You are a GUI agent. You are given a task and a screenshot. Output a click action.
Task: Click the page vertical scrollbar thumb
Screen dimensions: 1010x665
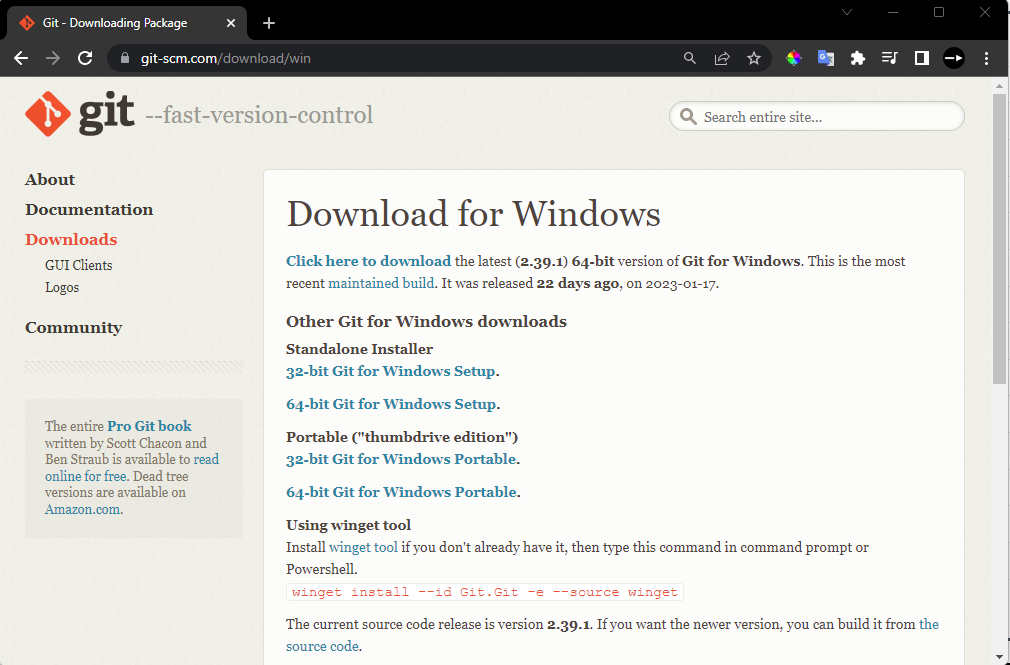[999, 239]
